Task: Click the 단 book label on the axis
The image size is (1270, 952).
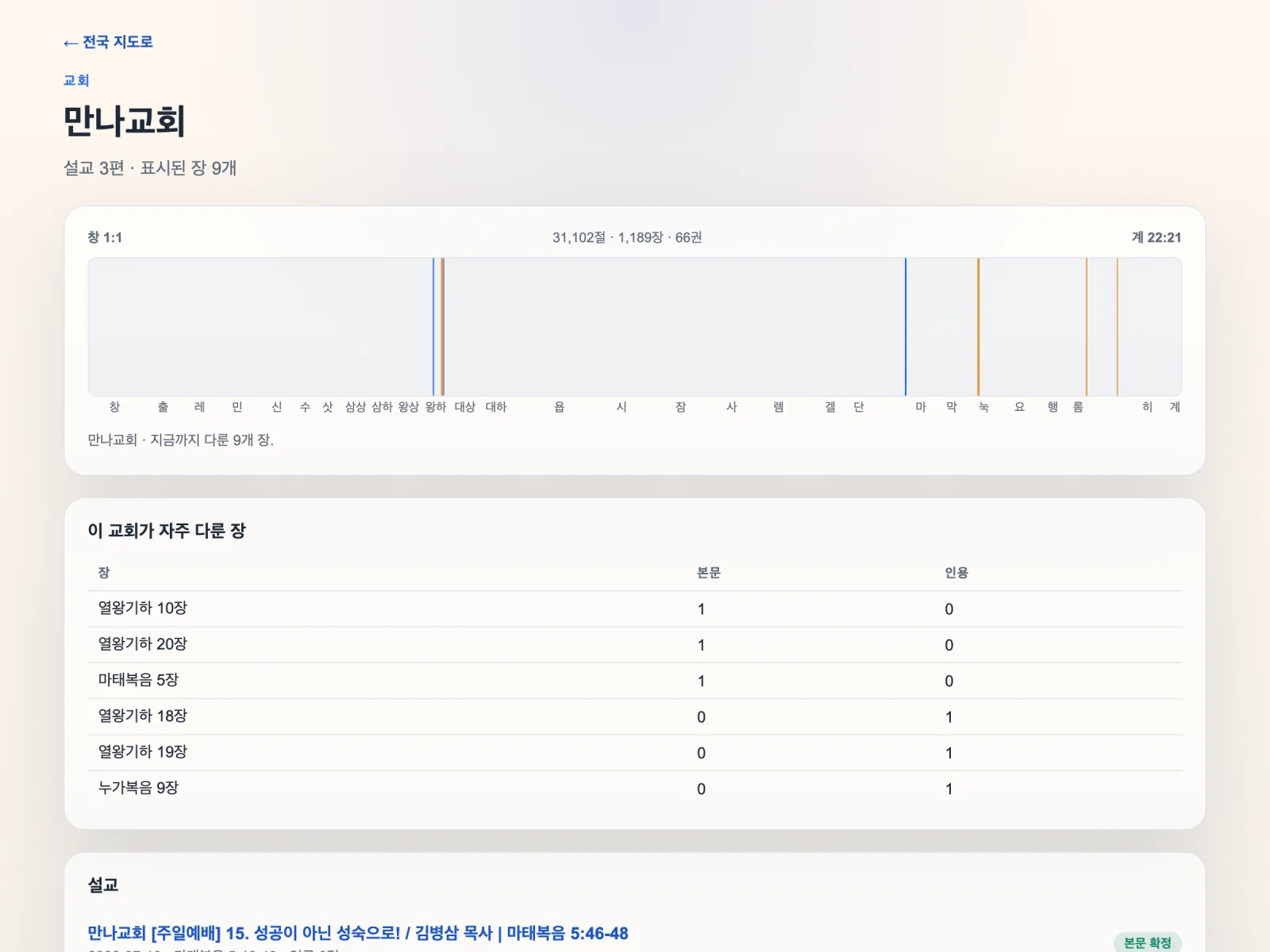Action: tap(859, 407)
